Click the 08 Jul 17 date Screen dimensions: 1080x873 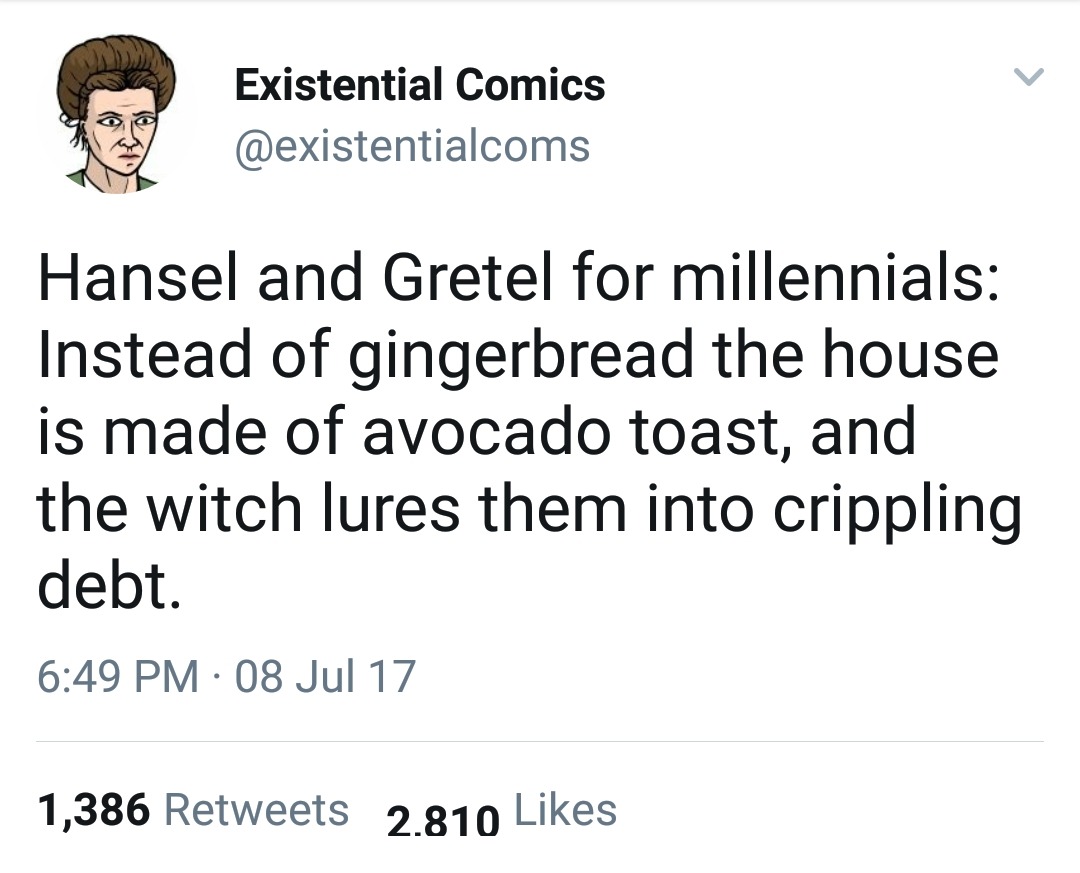click(326, 676)
